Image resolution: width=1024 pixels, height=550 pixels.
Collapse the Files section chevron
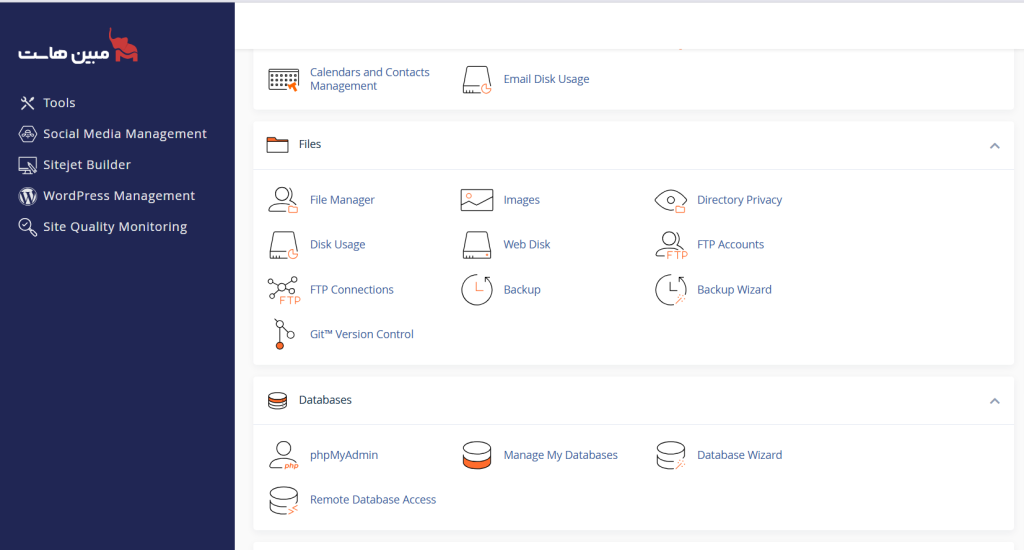coord(995,146)
